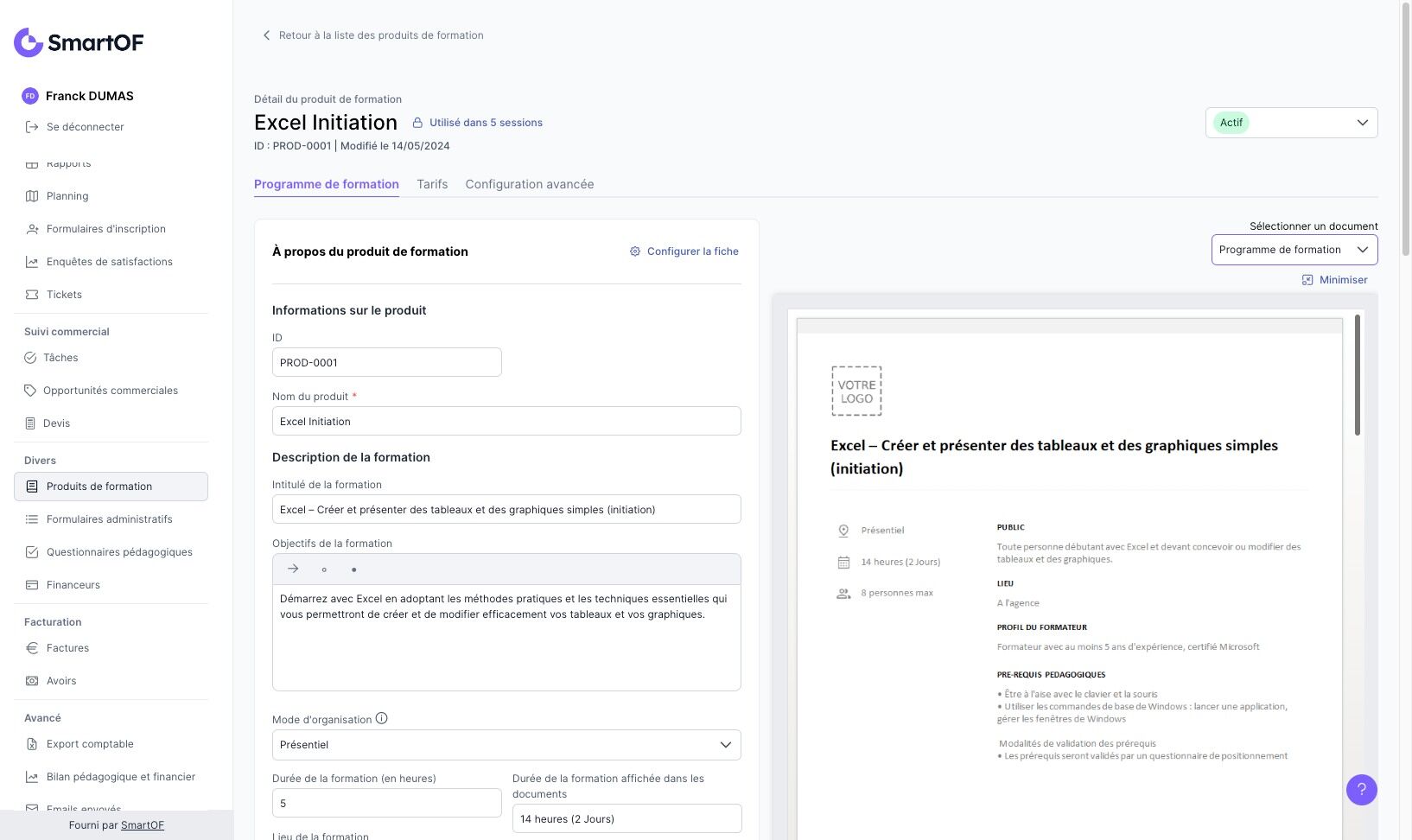Click Utilisé dans 5 sessions link
The width and height of the screenshot is (1412, 840).
tap(478, 123)
